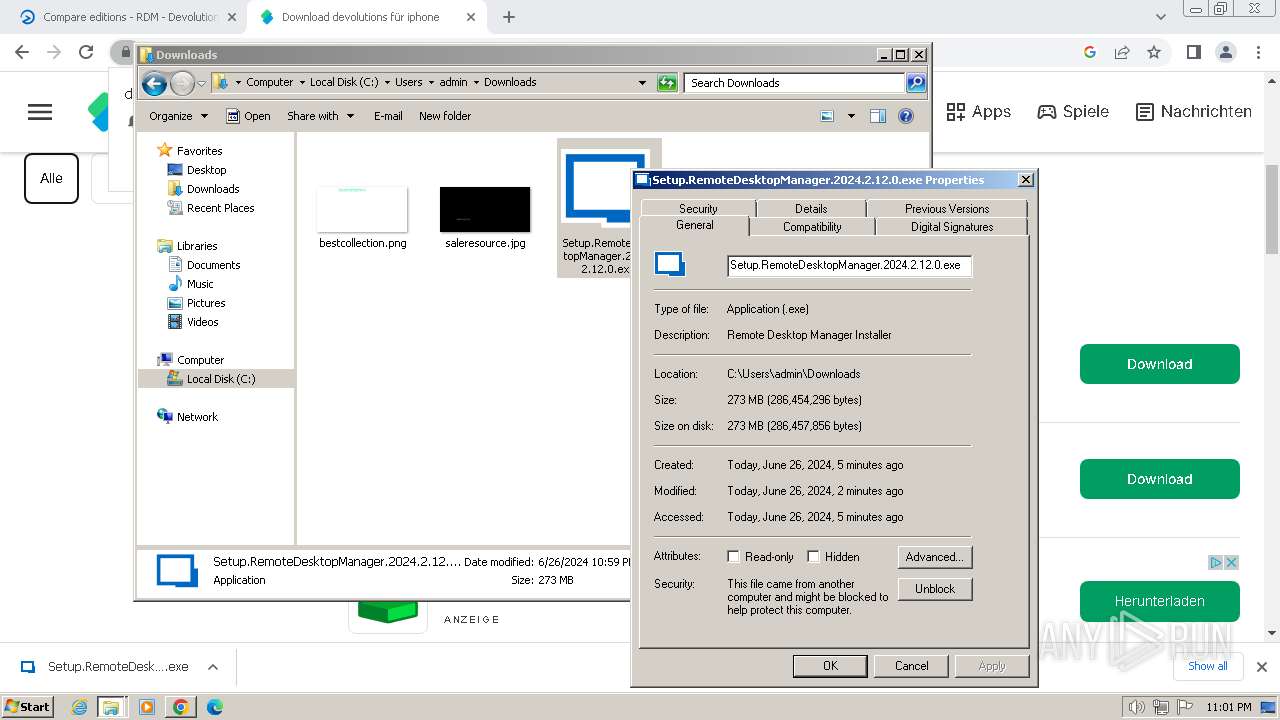Open the Documents library
Viewport: 1280px width, 720px height.
coord(213,265)
